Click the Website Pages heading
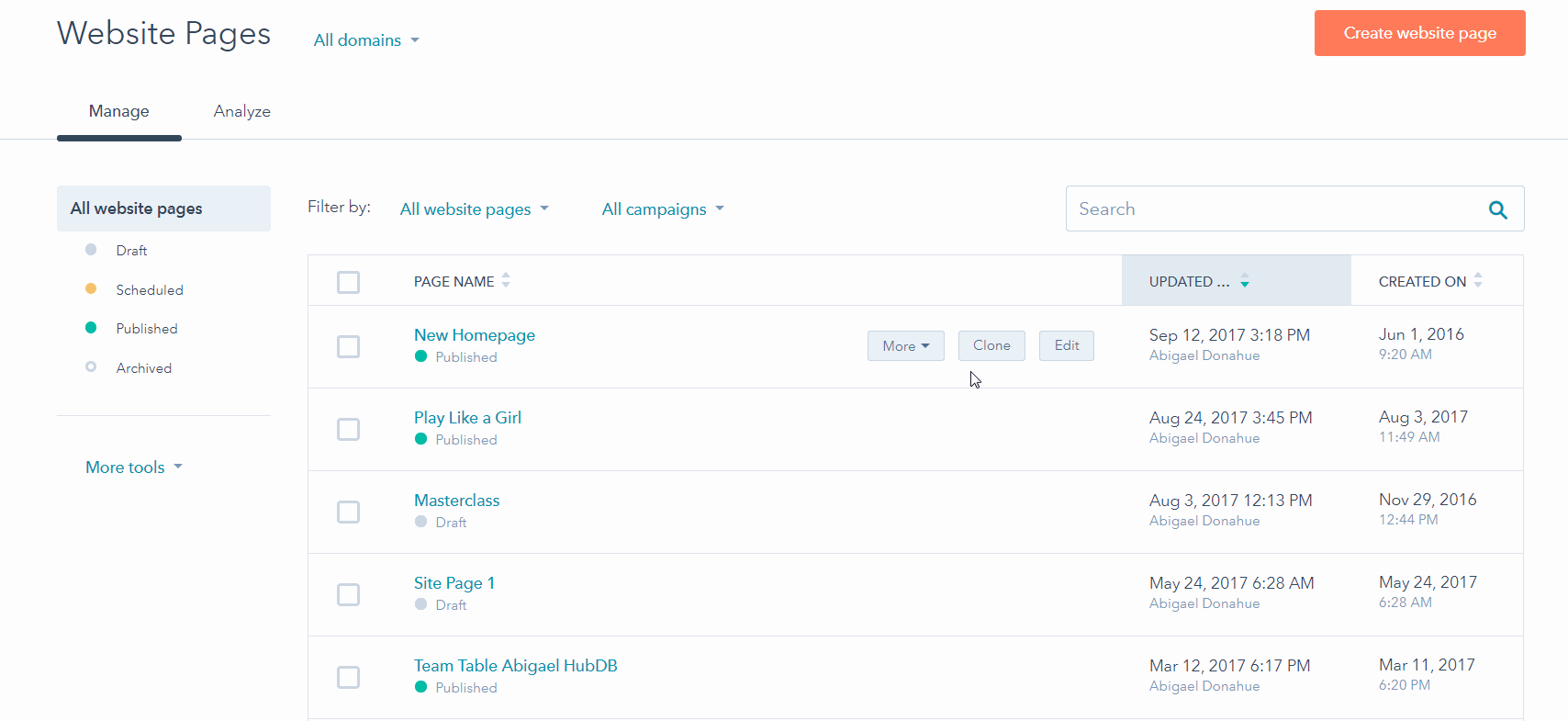 pos(164,34)
